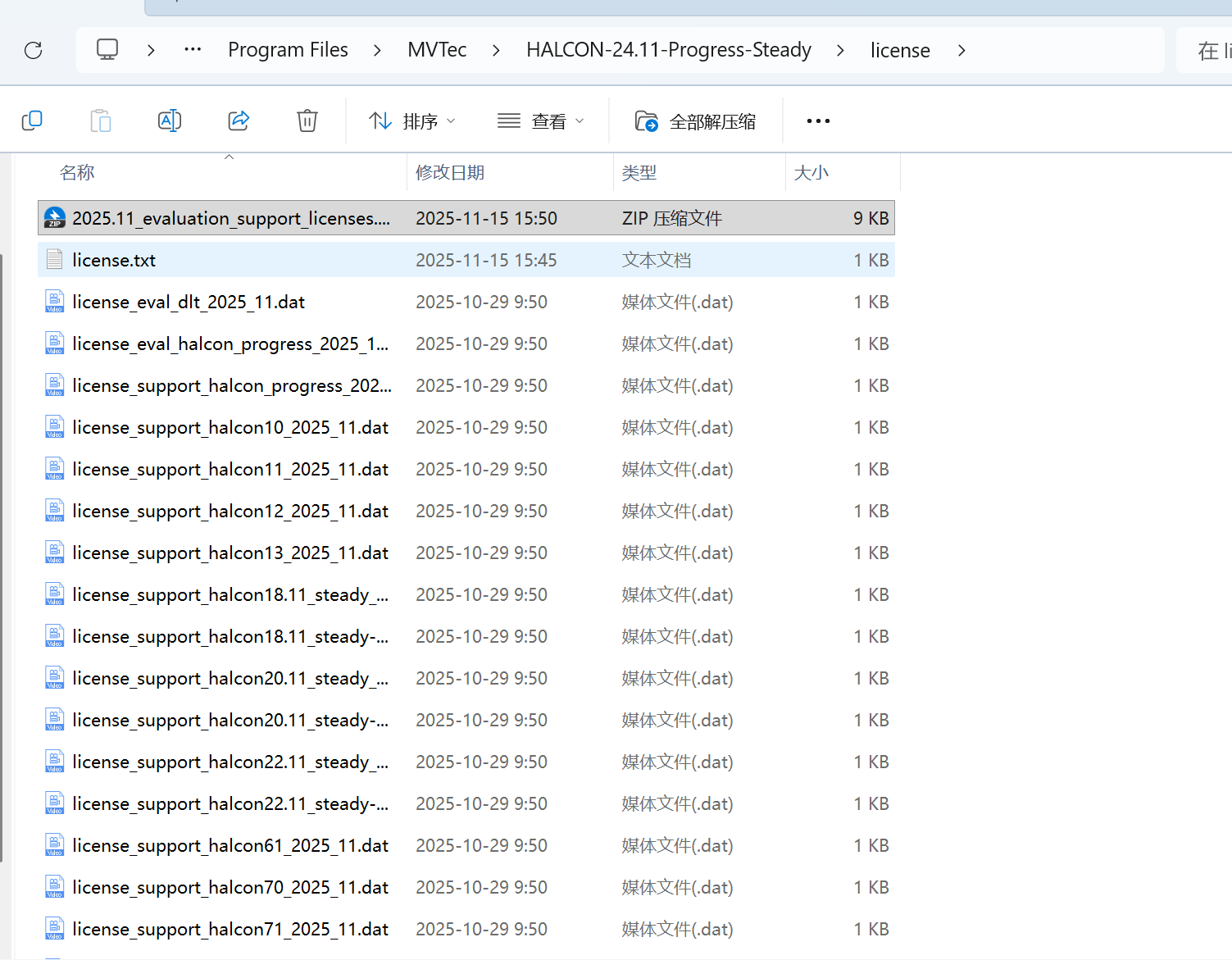1232x960 pixels.
Task: Click the type 文本文档
Action: (657, 260)
